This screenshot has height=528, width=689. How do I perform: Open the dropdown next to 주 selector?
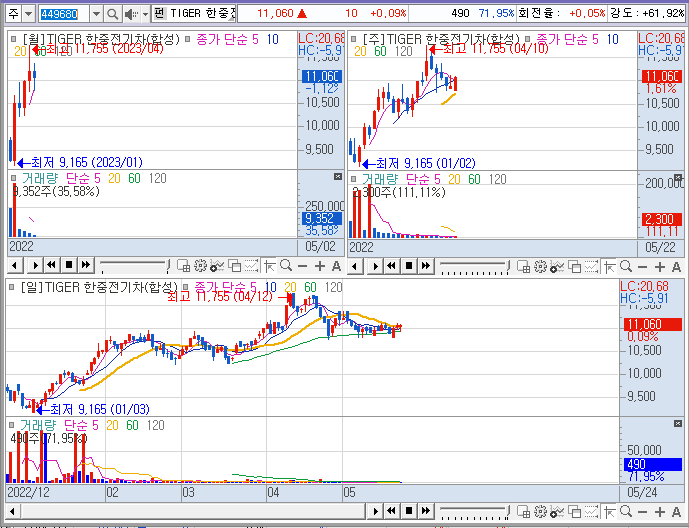(29, 14)
